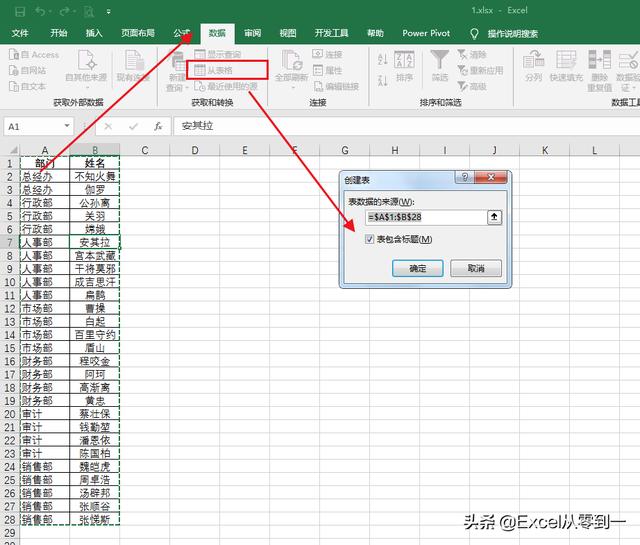Switch to the 开发工具 ribbon tab
The image size is (640, 545).
point(331,33)
